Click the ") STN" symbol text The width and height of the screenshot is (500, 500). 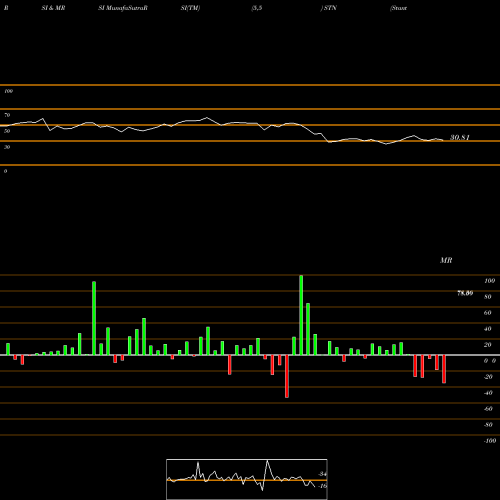[x=329, y=8]
